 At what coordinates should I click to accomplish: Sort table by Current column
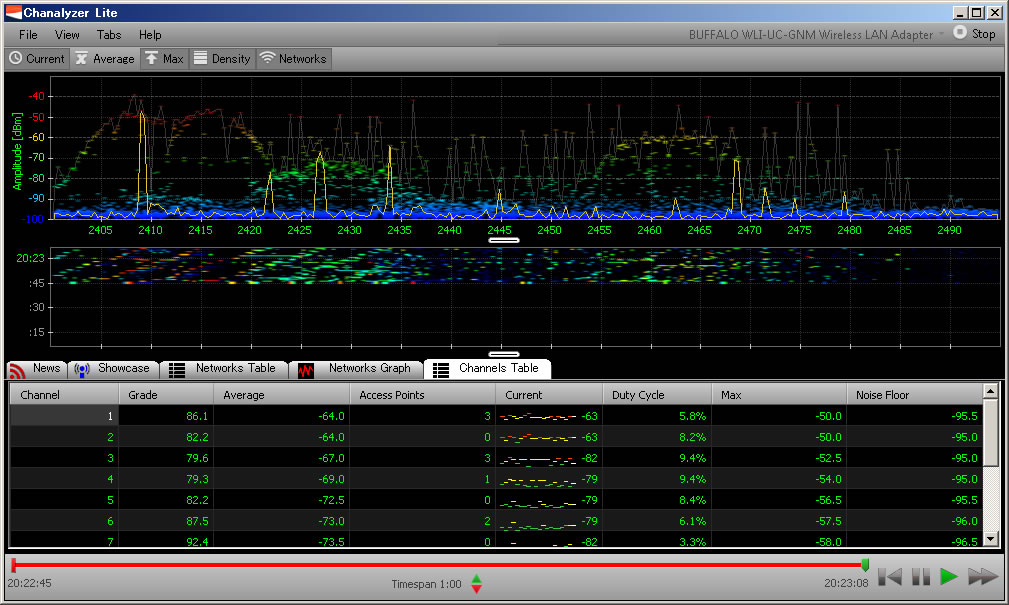click(x=549, y=395)
